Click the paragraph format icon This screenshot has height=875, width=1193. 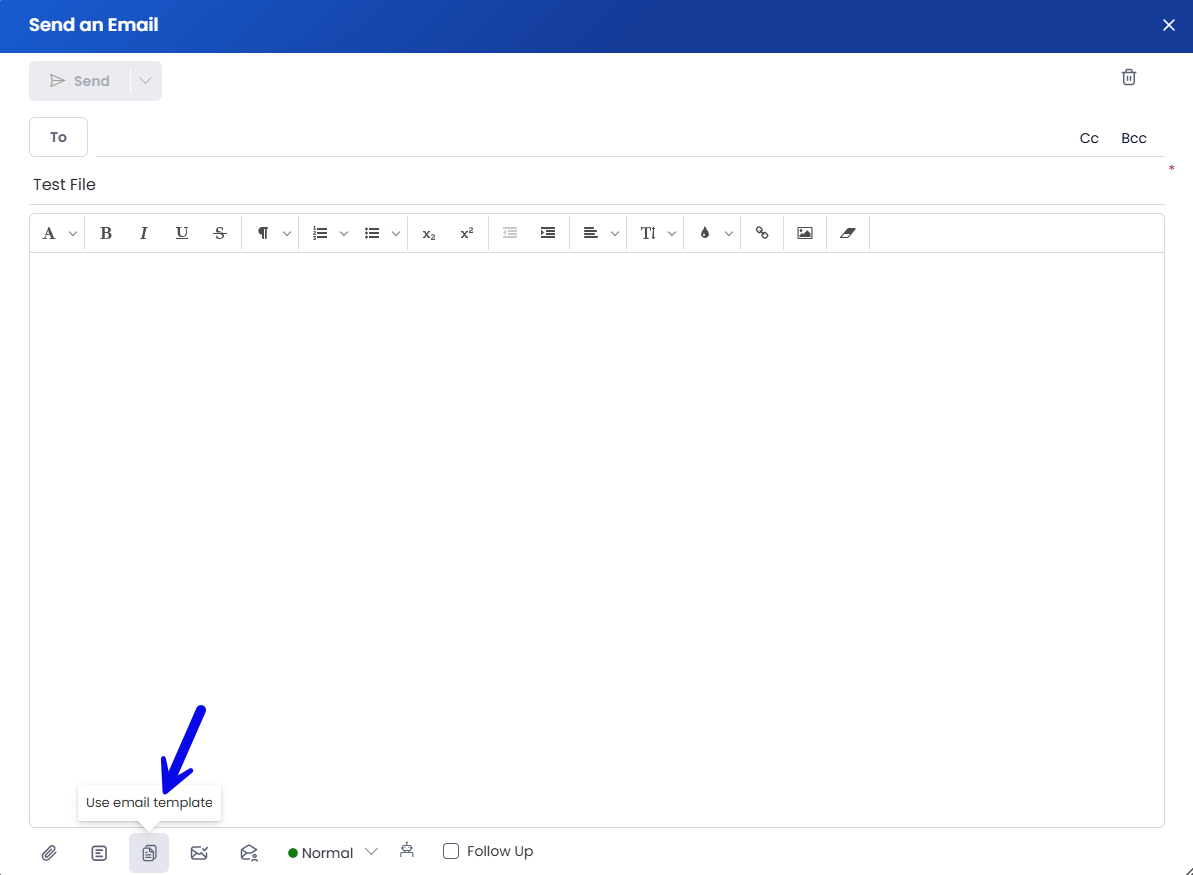[262, 234]
